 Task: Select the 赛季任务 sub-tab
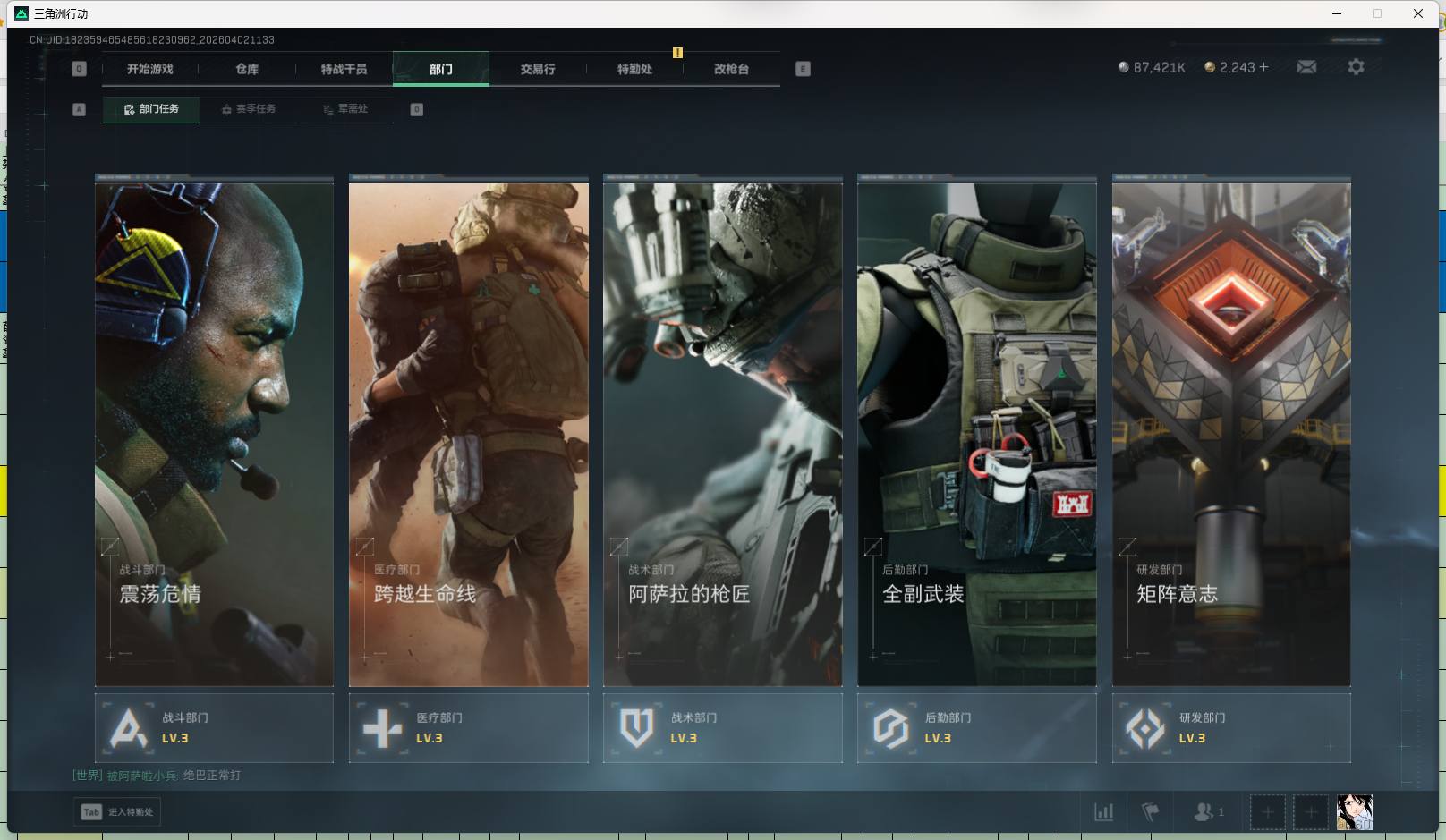(249, 109)
